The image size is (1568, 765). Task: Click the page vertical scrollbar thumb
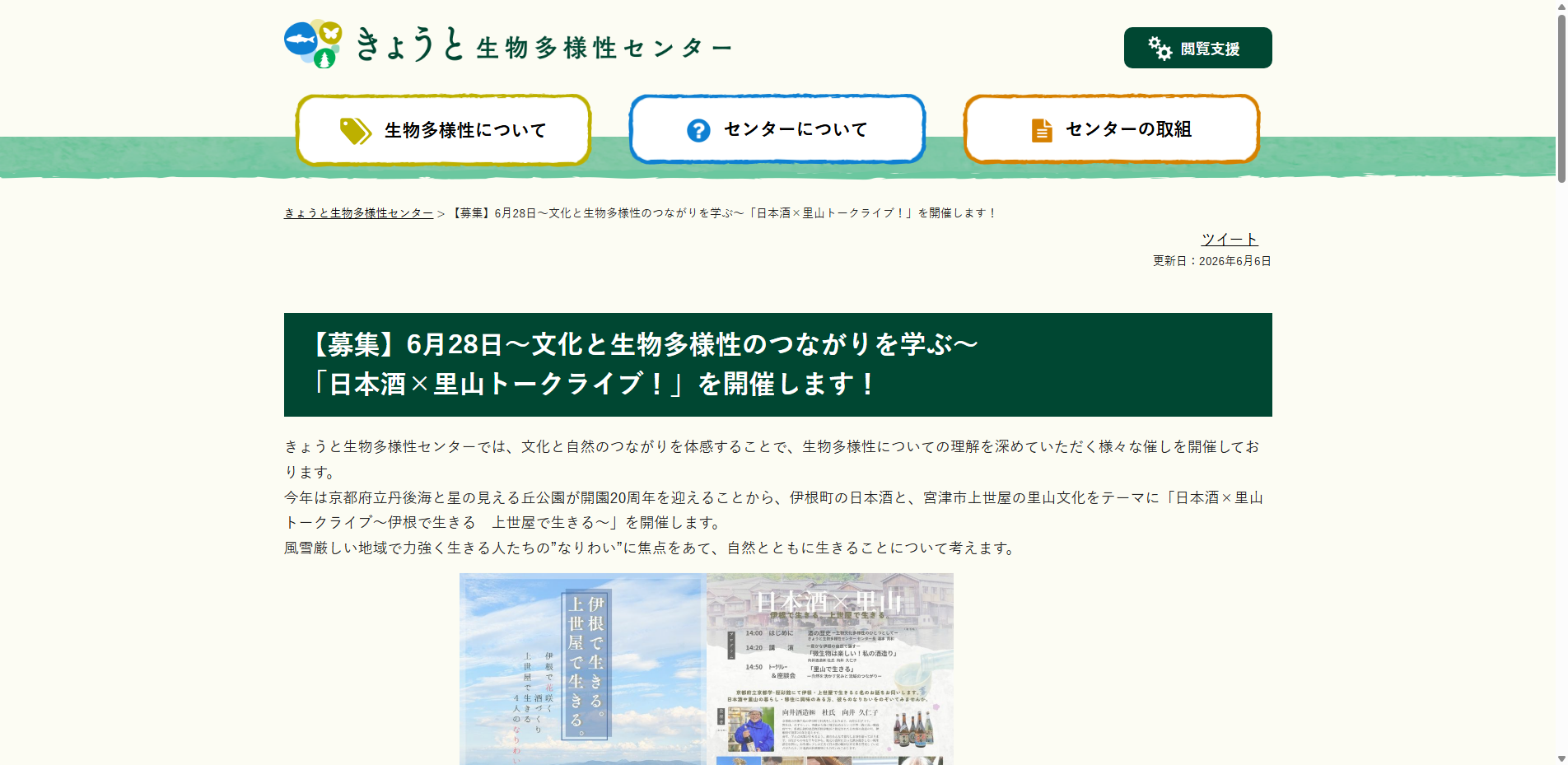click(x=1561, y=97)
